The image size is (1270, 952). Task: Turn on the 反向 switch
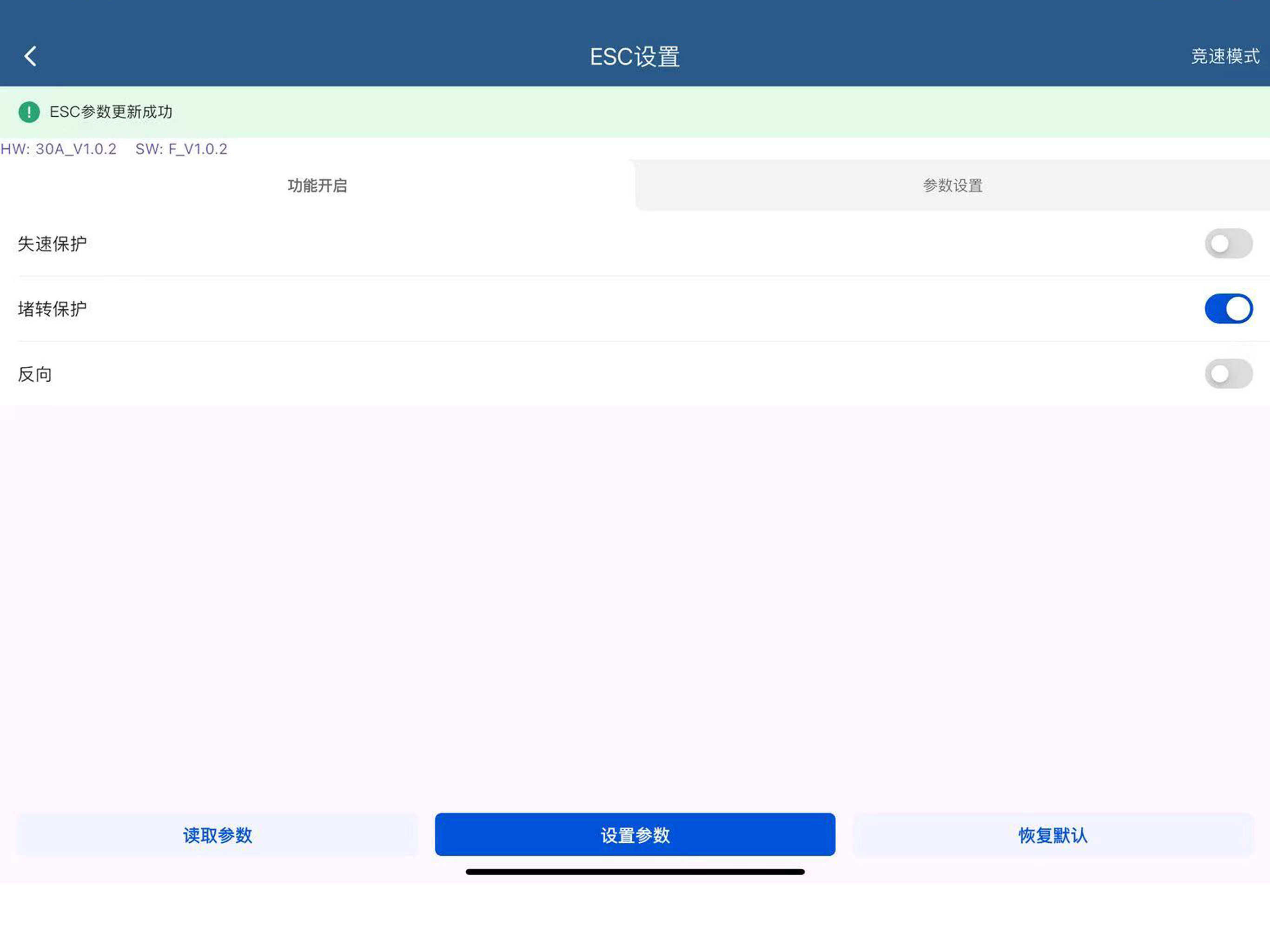click(1229, 374)
